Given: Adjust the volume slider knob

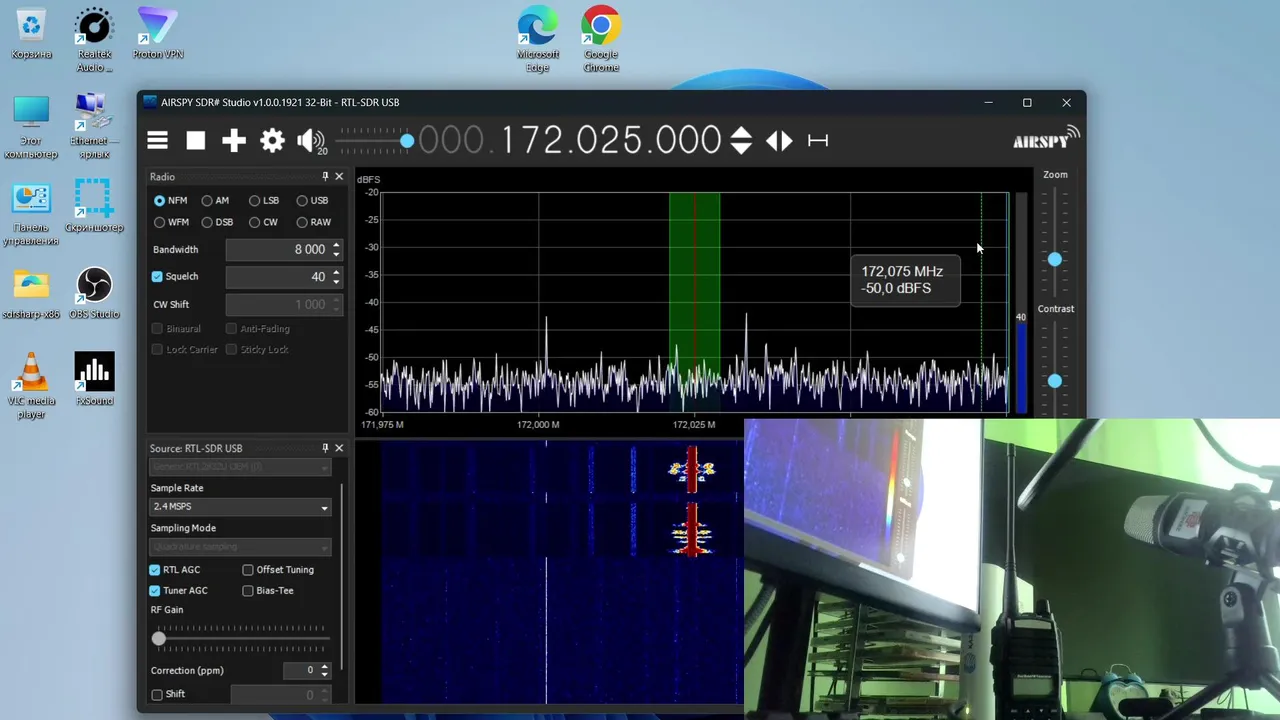Looking at the screenshot, I should coord(407,141).
